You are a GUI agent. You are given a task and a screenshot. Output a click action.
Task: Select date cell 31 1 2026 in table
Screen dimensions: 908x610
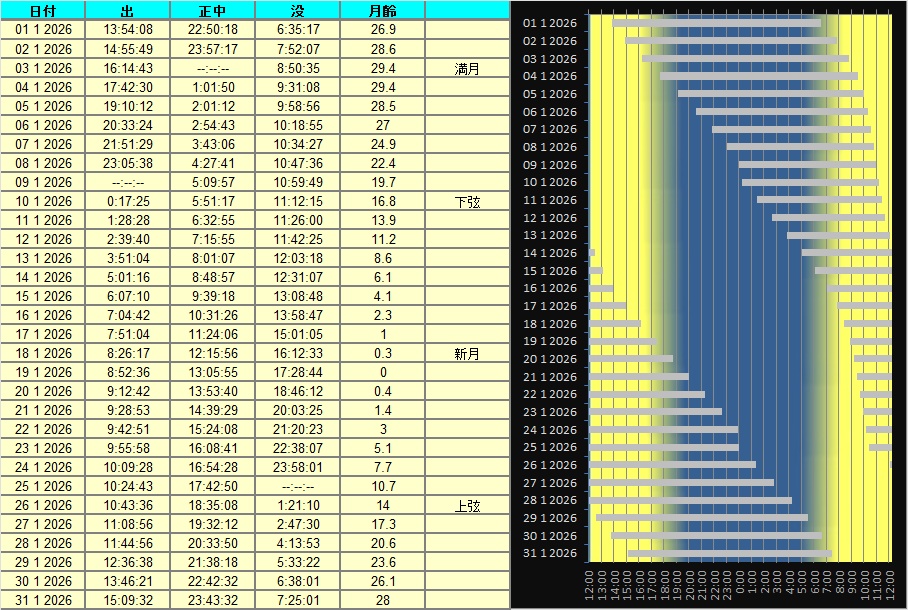(43, 600)
